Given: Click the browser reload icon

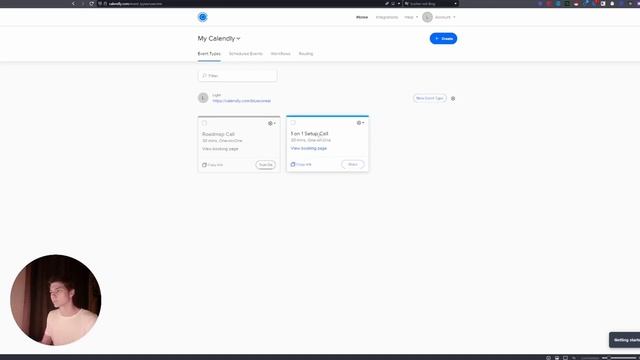Looking at the screenshot, I should click(91, 4).
